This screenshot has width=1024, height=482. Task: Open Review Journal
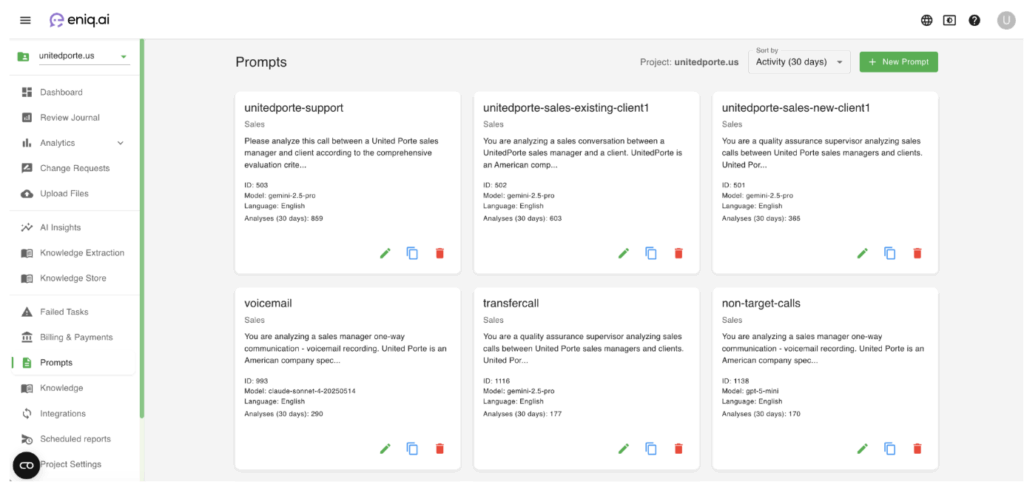click(72, 118)
